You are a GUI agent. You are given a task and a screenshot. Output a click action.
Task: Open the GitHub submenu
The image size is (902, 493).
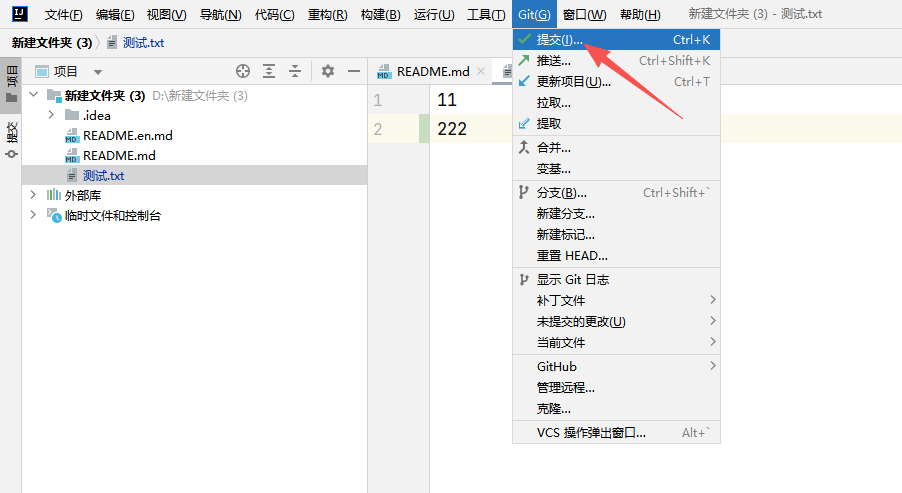(616, 366)
